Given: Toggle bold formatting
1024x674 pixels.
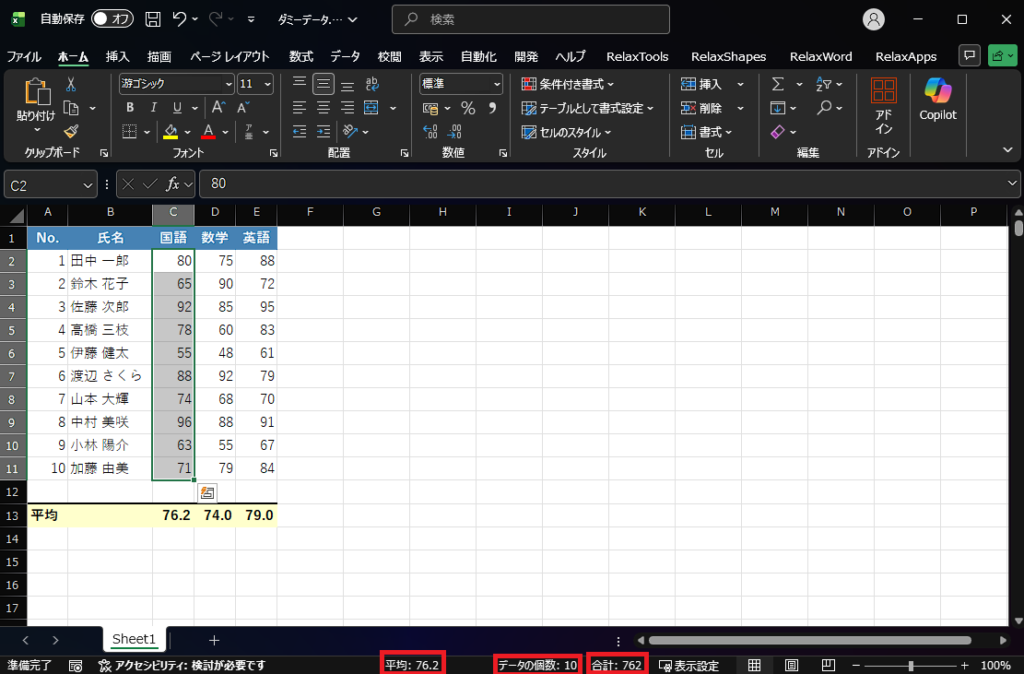Looking at the screenshot, I should 130,108.
